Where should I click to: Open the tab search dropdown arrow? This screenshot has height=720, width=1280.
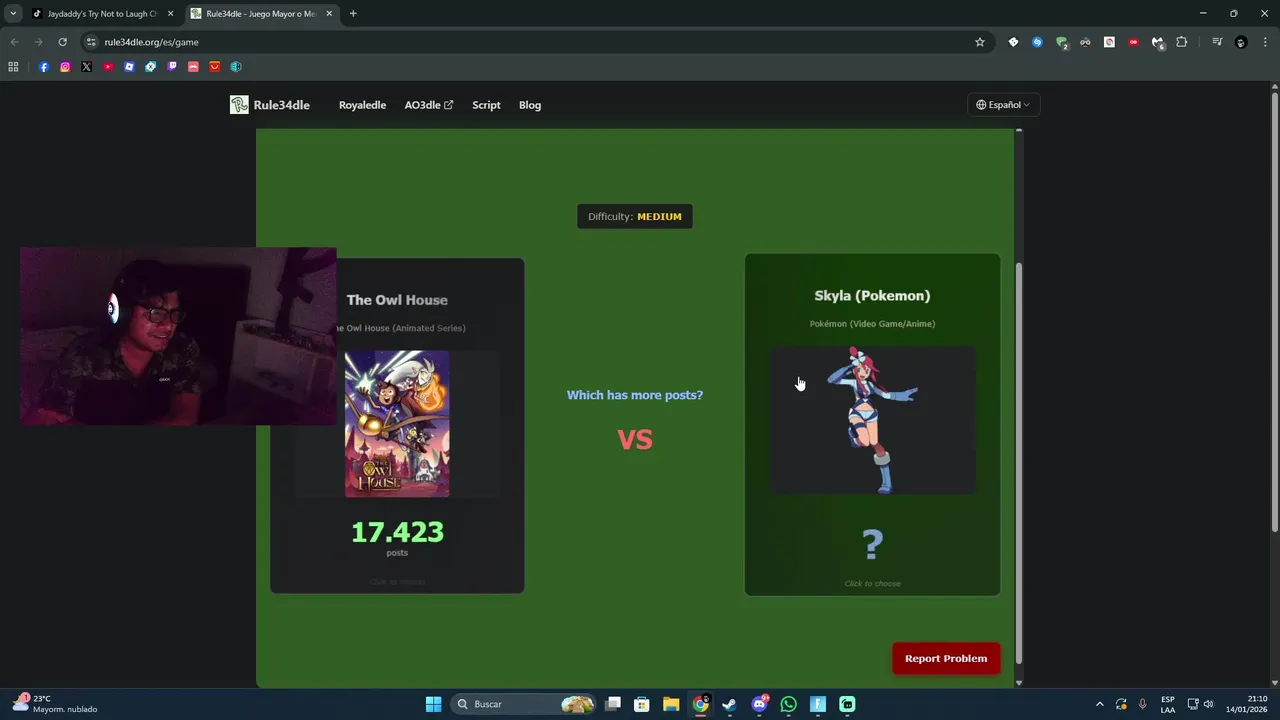[x=13, y=13]
